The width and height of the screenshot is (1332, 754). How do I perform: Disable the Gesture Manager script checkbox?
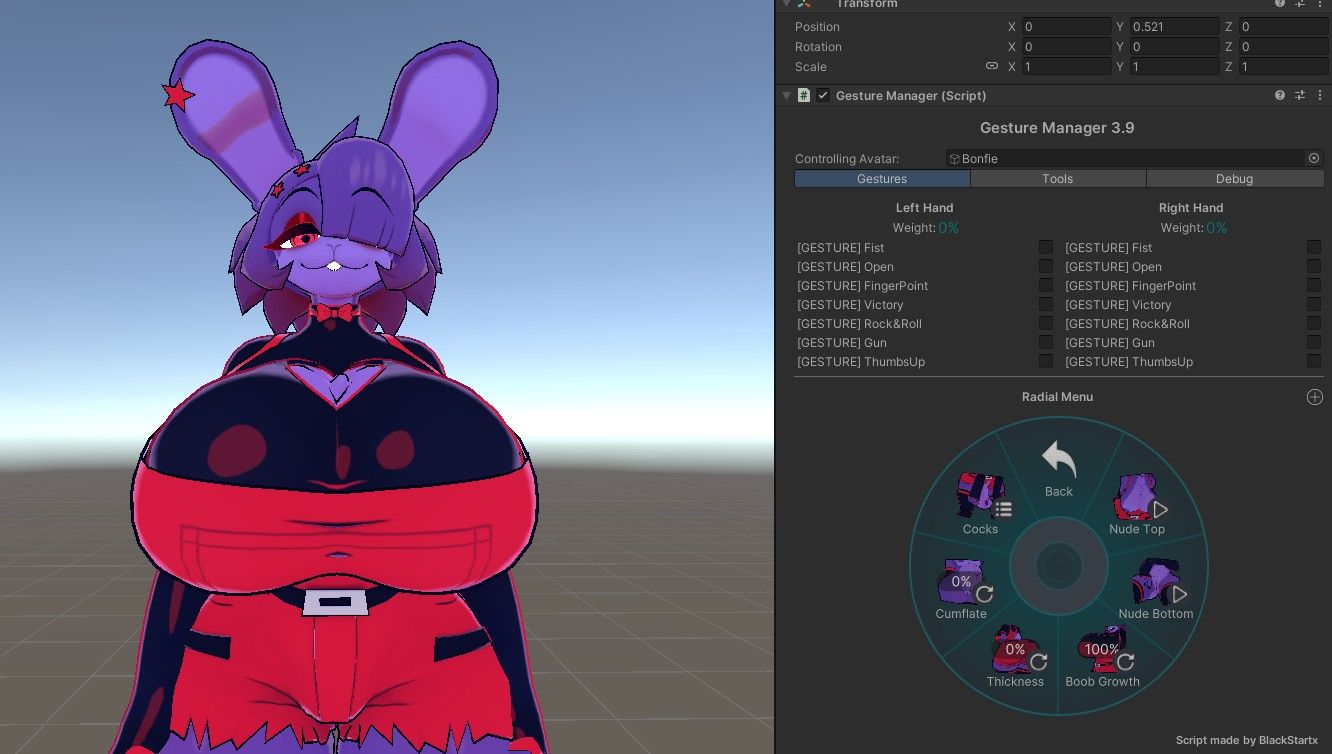click(823, 95)
